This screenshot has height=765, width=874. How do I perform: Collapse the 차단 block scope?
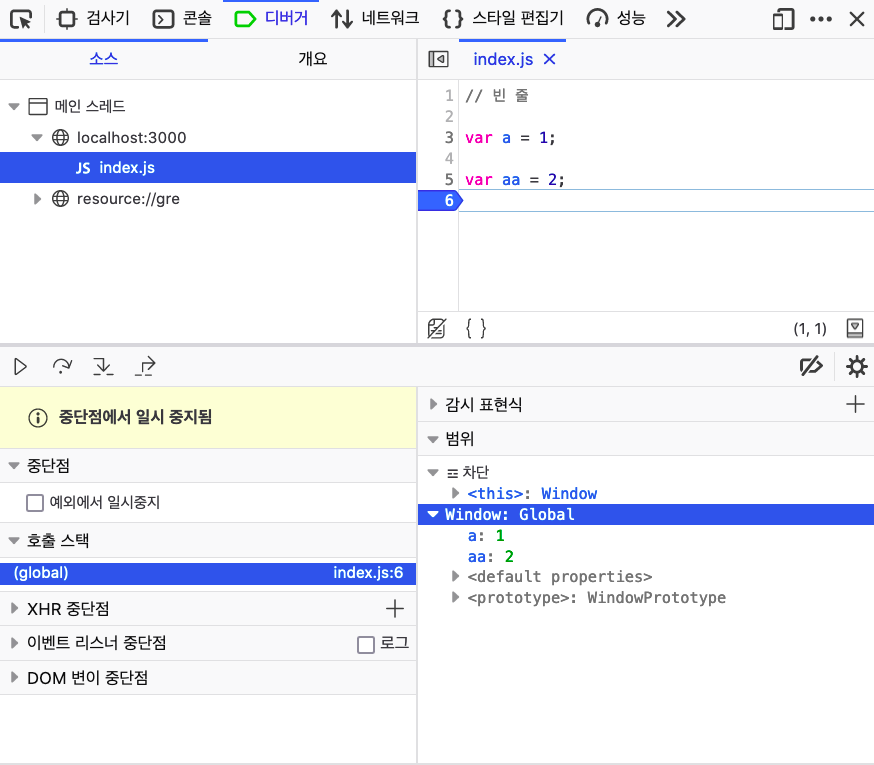433,473
